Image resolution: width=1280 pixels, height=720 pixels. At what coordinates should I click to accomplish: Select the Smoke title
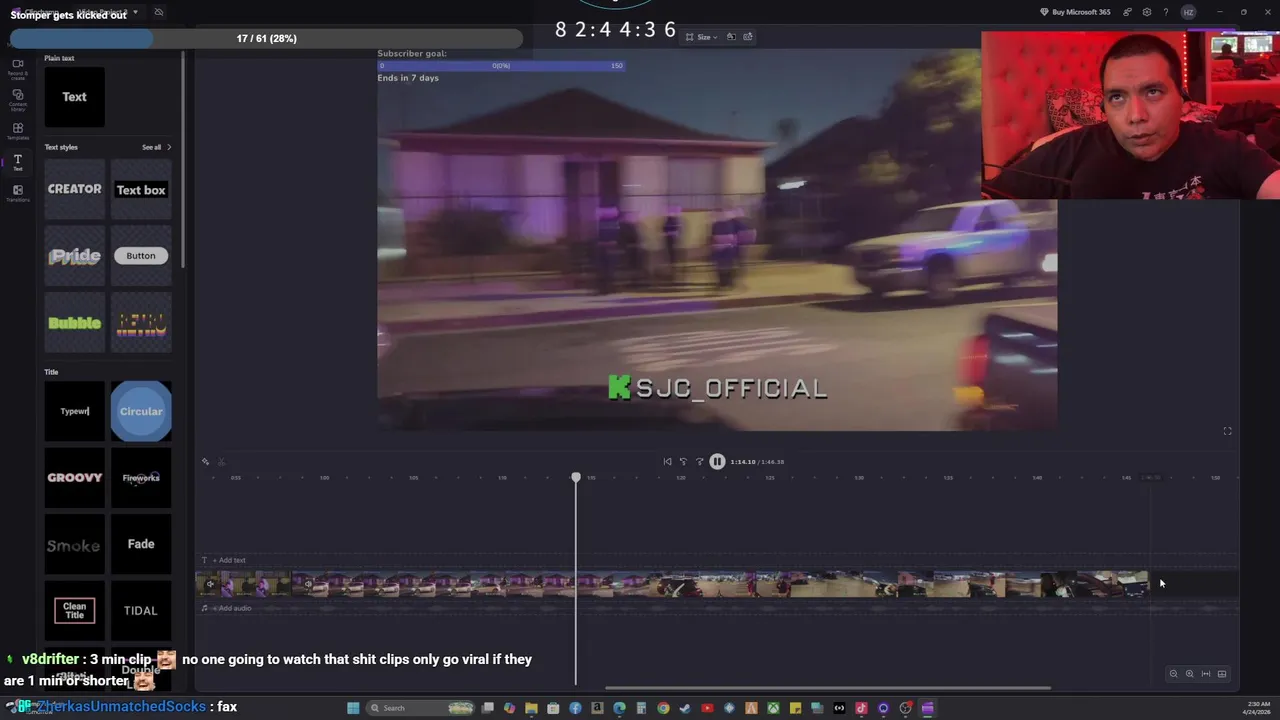pyautogui.click(x=74, y=545)
